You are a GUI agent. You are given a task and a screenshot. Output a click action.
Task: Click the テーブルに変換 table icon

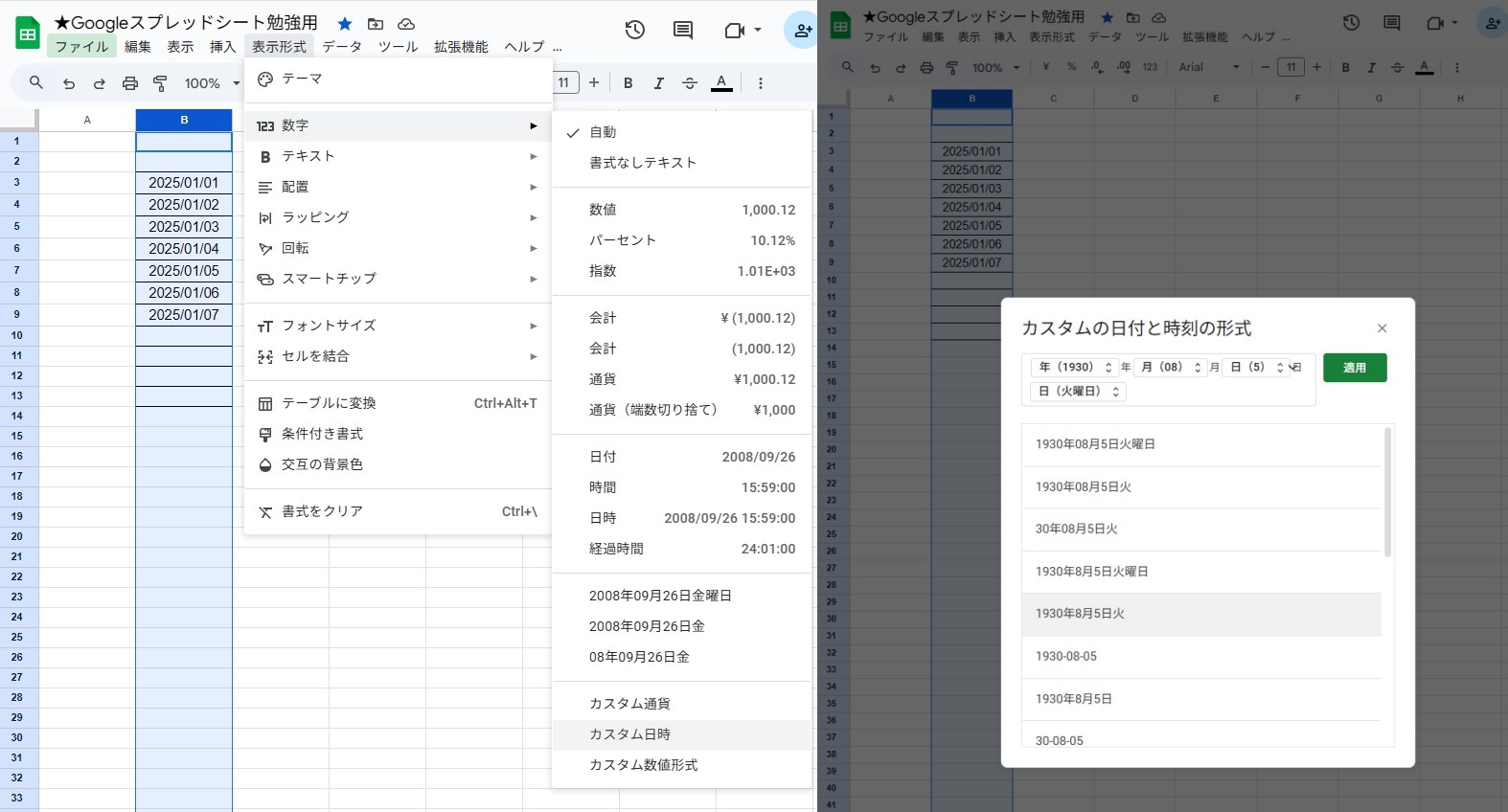pos(265,404)
